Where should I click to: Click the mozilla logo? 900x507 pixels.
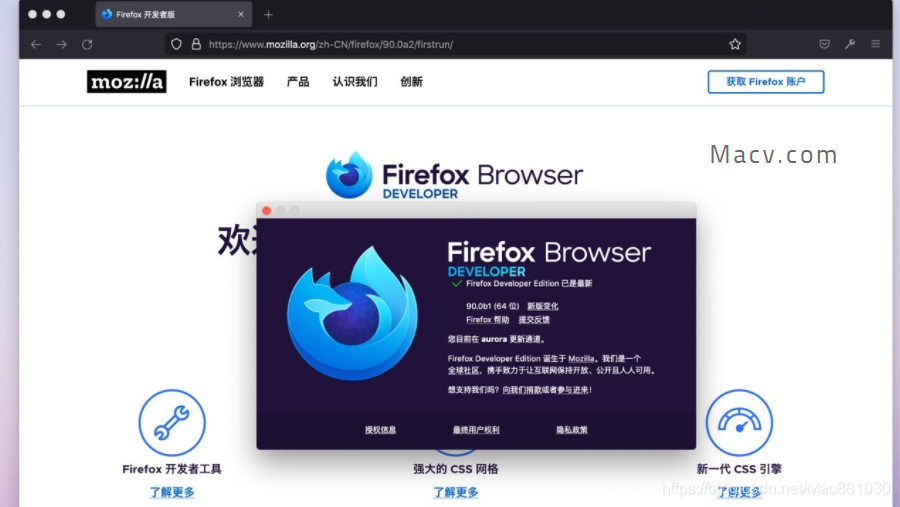tap(127, 82)
